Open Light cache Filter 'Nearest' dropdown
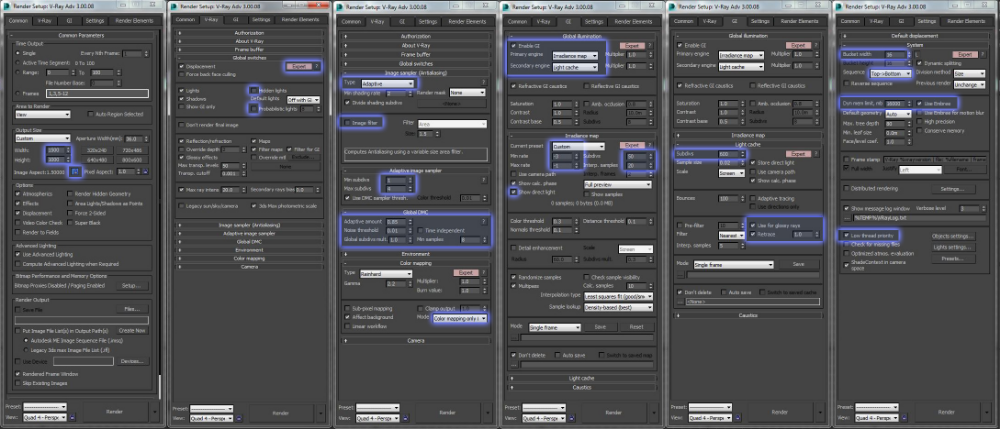The width and height of the screenshot is (1000, 429). pyautogui.click(x=732, y=235)
